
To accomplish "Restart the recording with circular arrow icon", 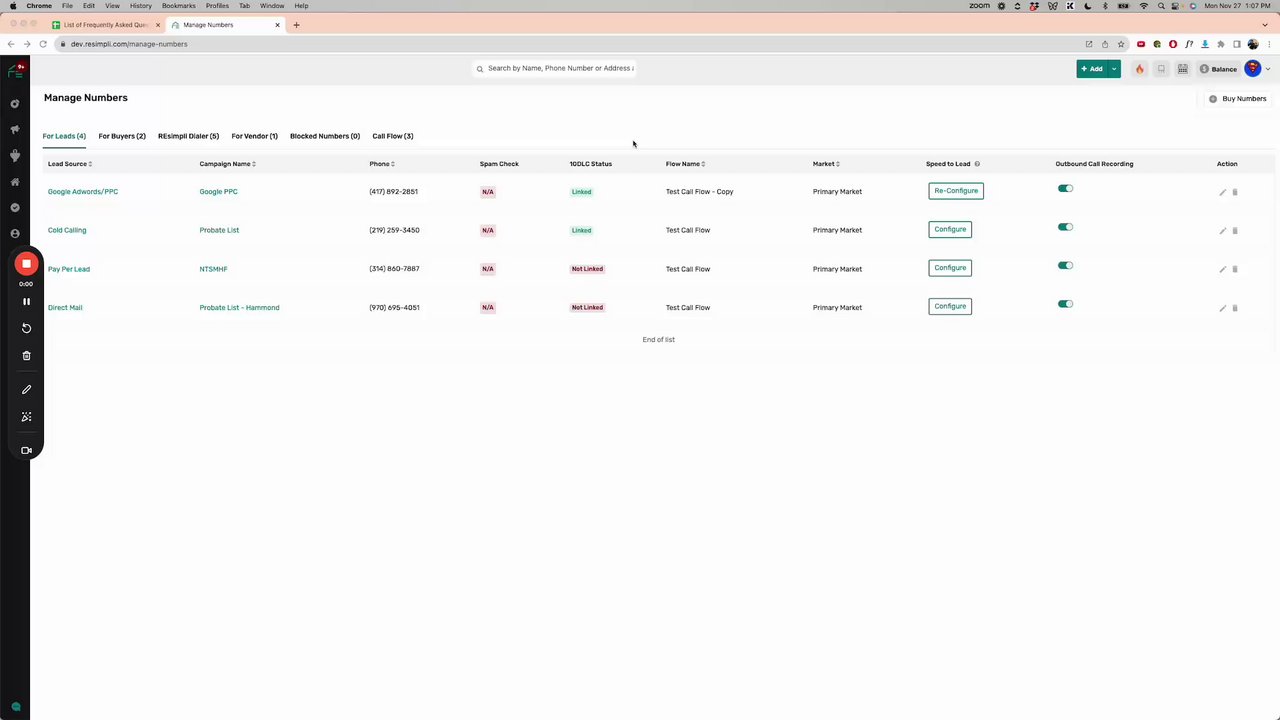I will click(26, 328).
